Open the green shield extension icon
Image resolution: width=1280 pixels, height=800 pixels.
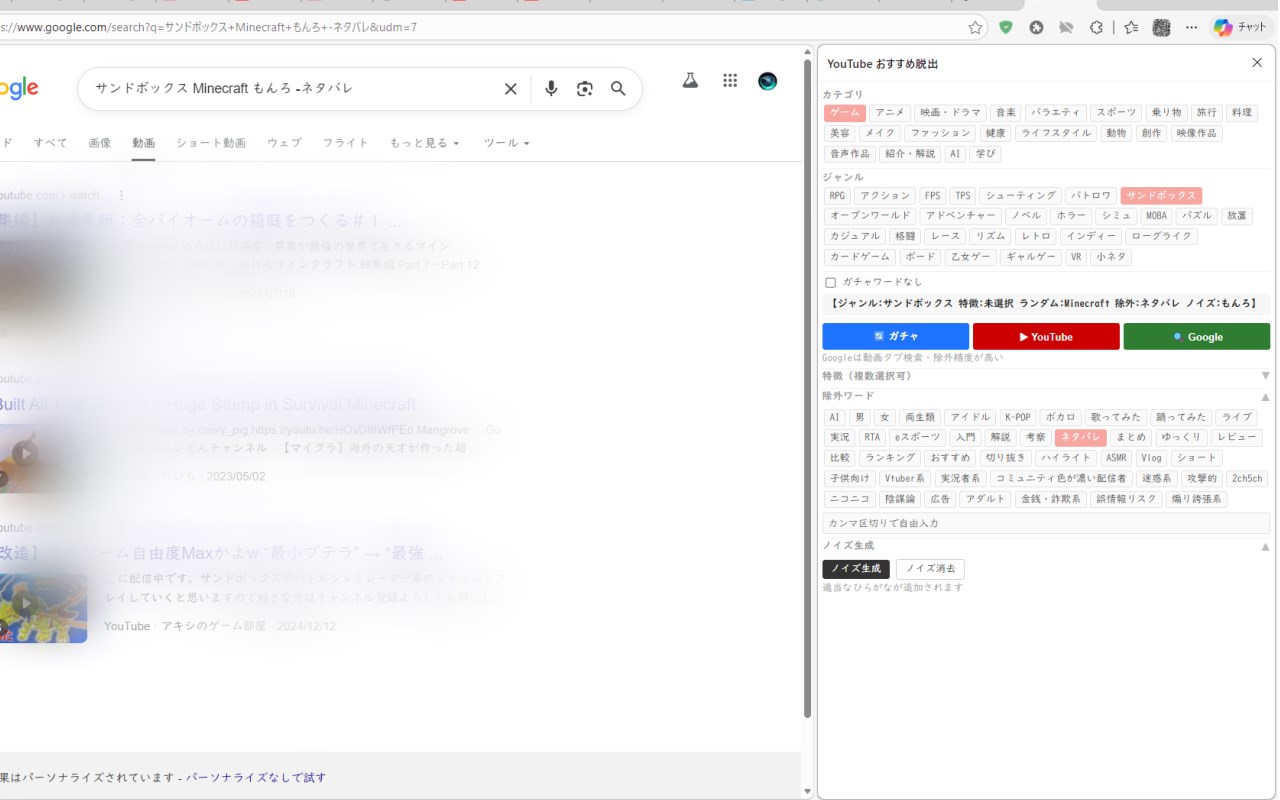(x=1006, y=28)
